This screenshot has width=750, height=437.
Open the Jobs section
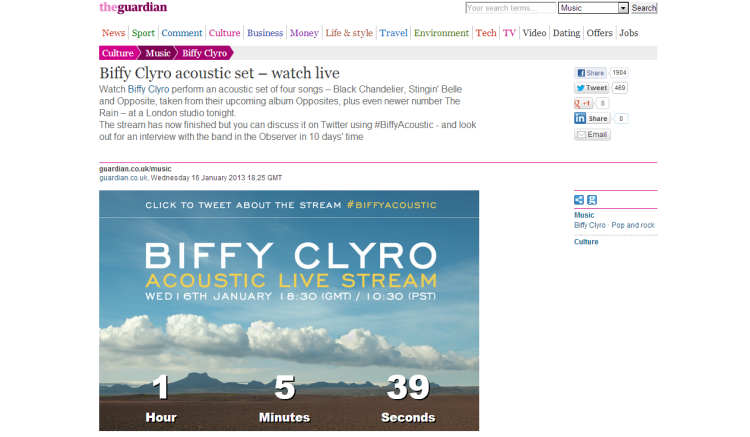pyautogui.click(x=629, y=33)
